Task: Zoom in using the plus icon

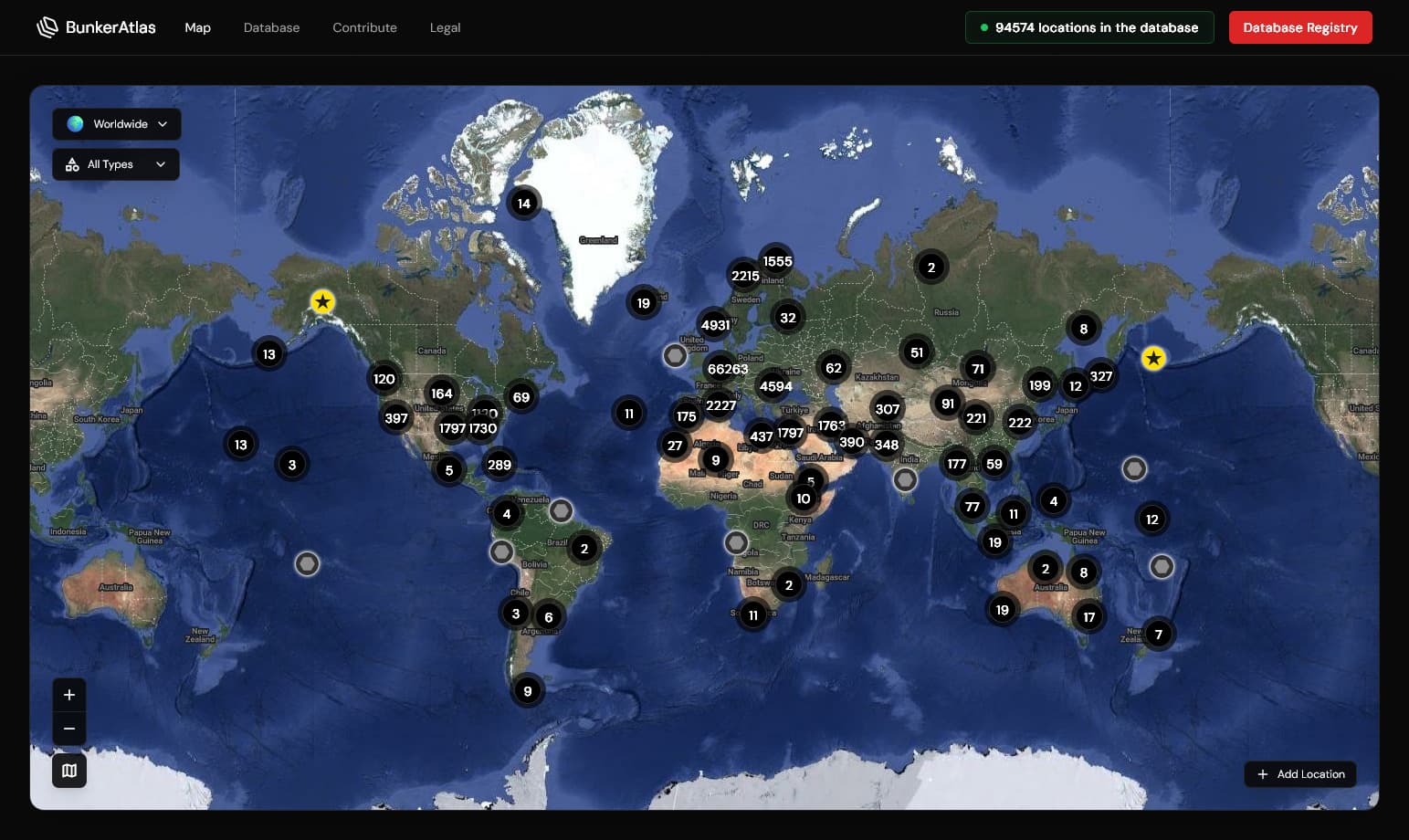Action: (69, 694)
